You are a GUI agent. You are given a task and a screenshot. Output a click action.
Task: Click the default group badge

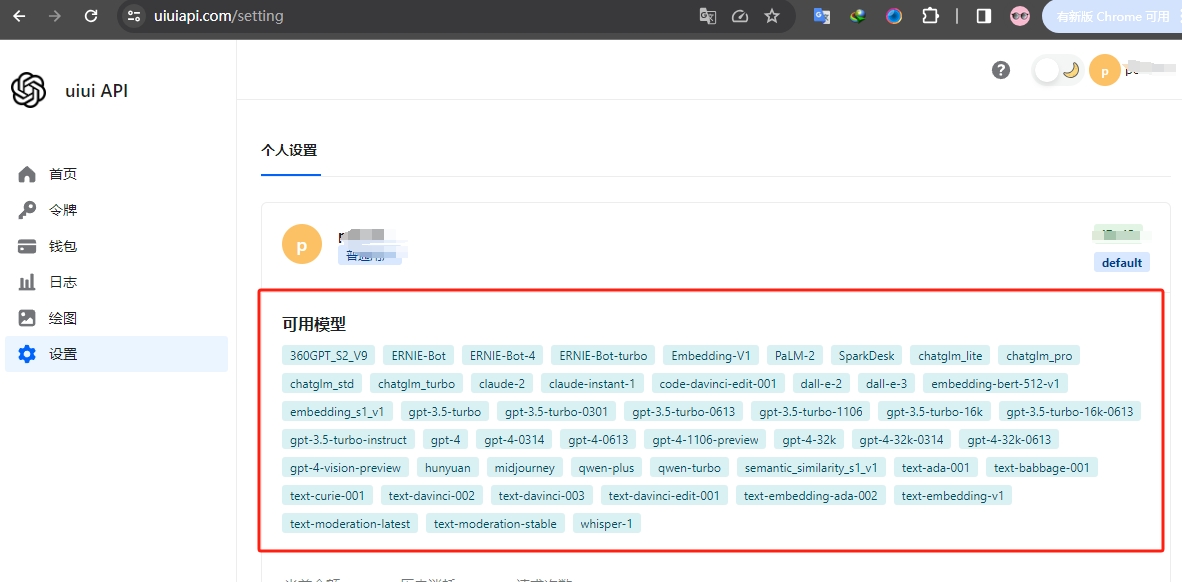[x=1122, y=262]
